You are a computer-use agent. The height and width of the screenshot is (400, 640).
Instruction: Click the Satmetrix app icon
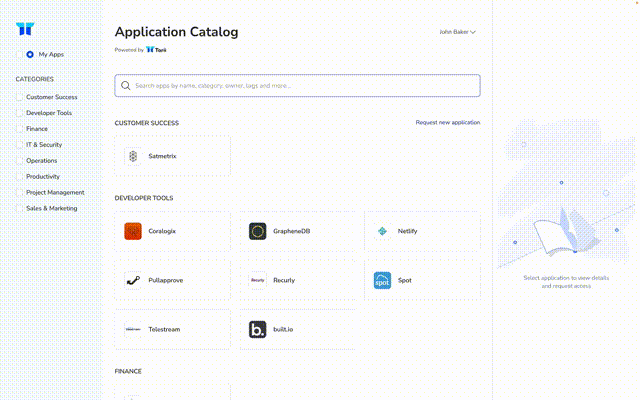pos(133,156)
